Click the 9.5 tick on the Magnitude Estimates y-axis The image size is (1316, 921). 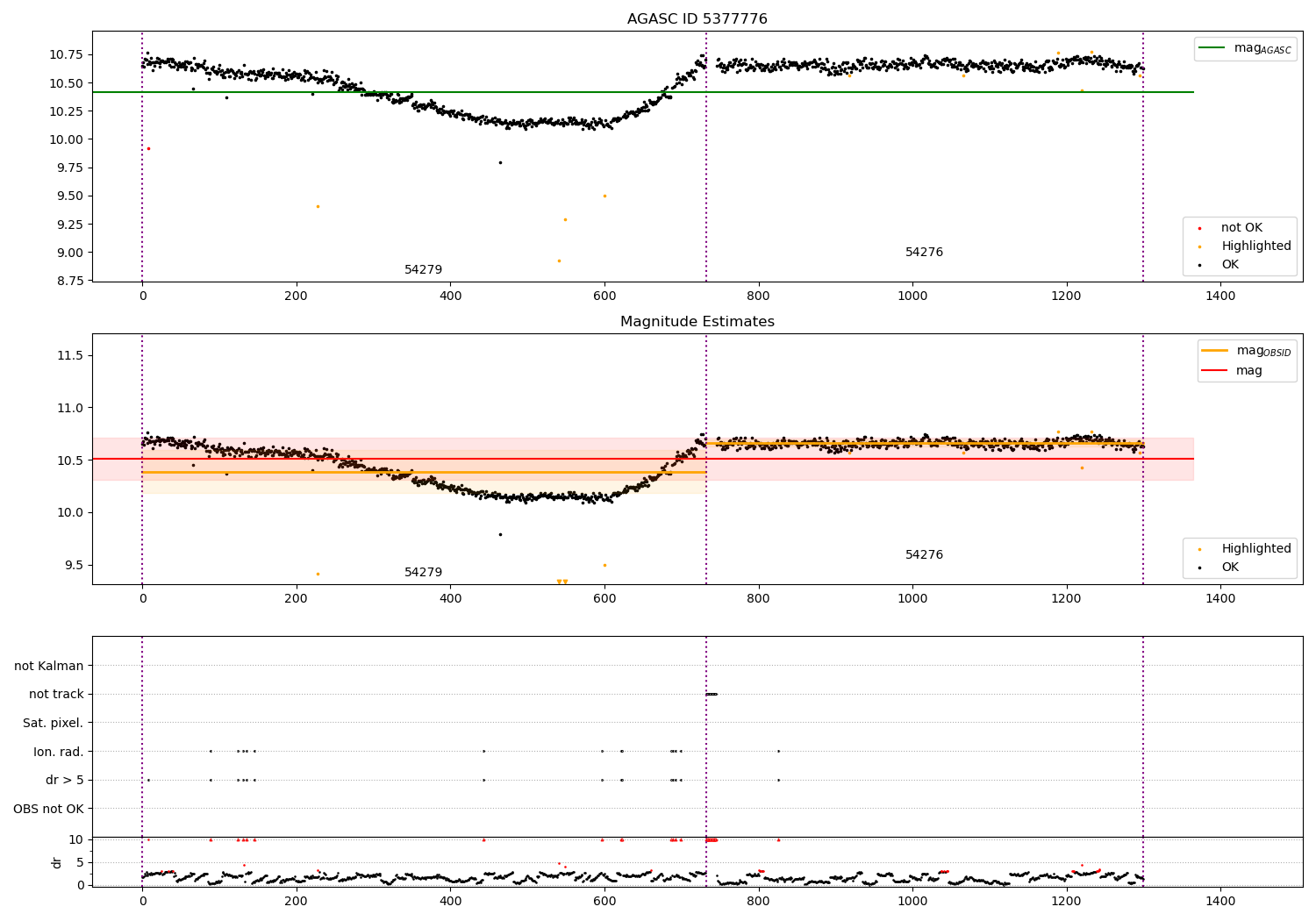[x=74, y=566]
